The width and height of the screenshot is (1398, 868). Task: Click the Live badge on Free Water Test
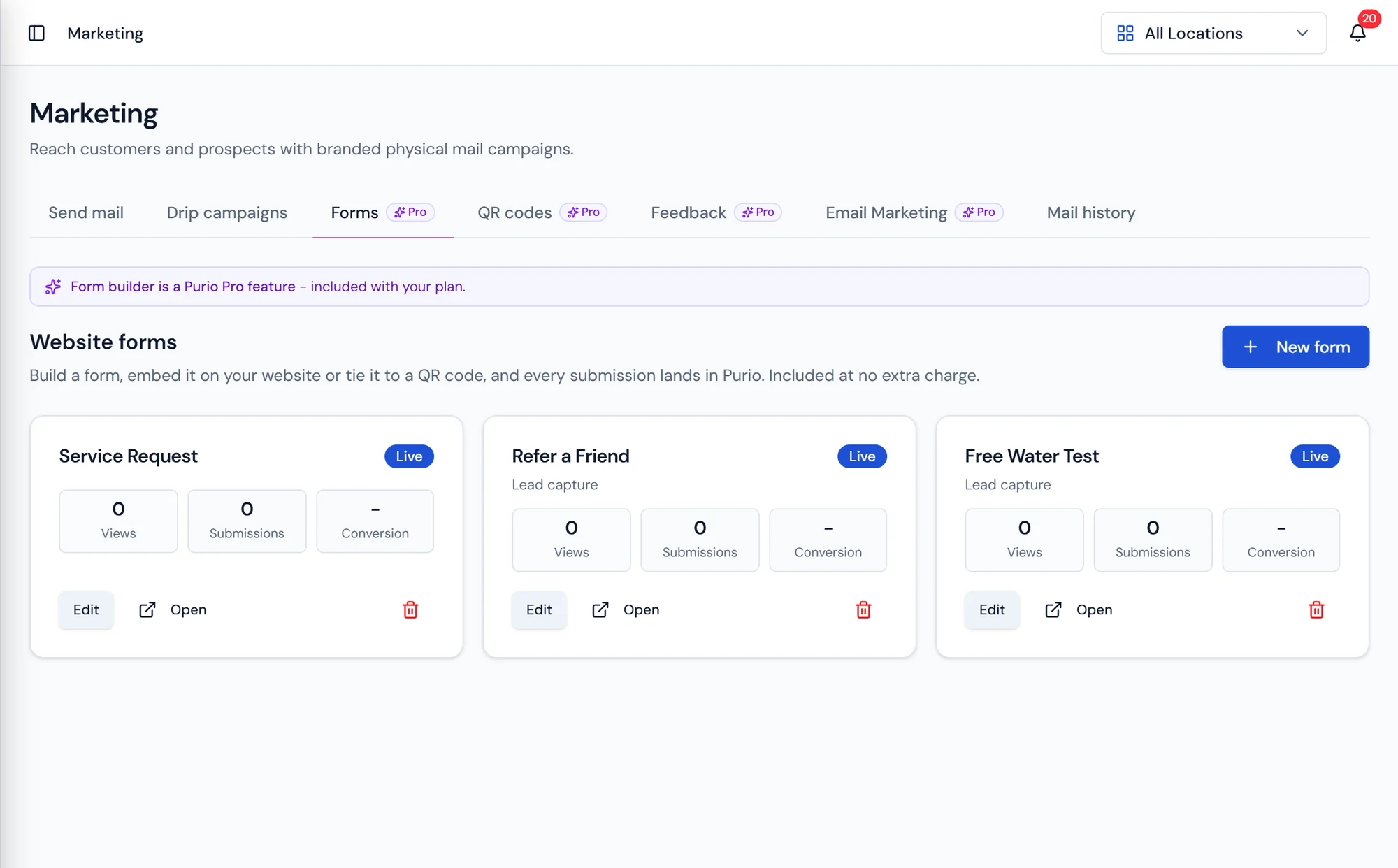click(x=1315, y=456)
